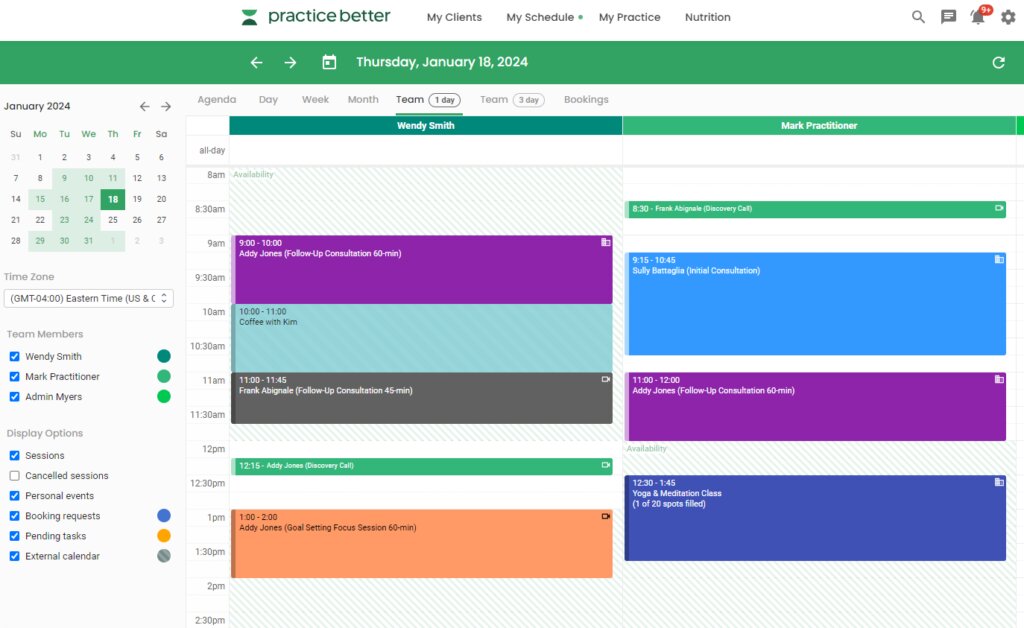Click the orange Pending tasks color swatch
Viewport: 1024px width, 628px height.
[x=164, y=536]
